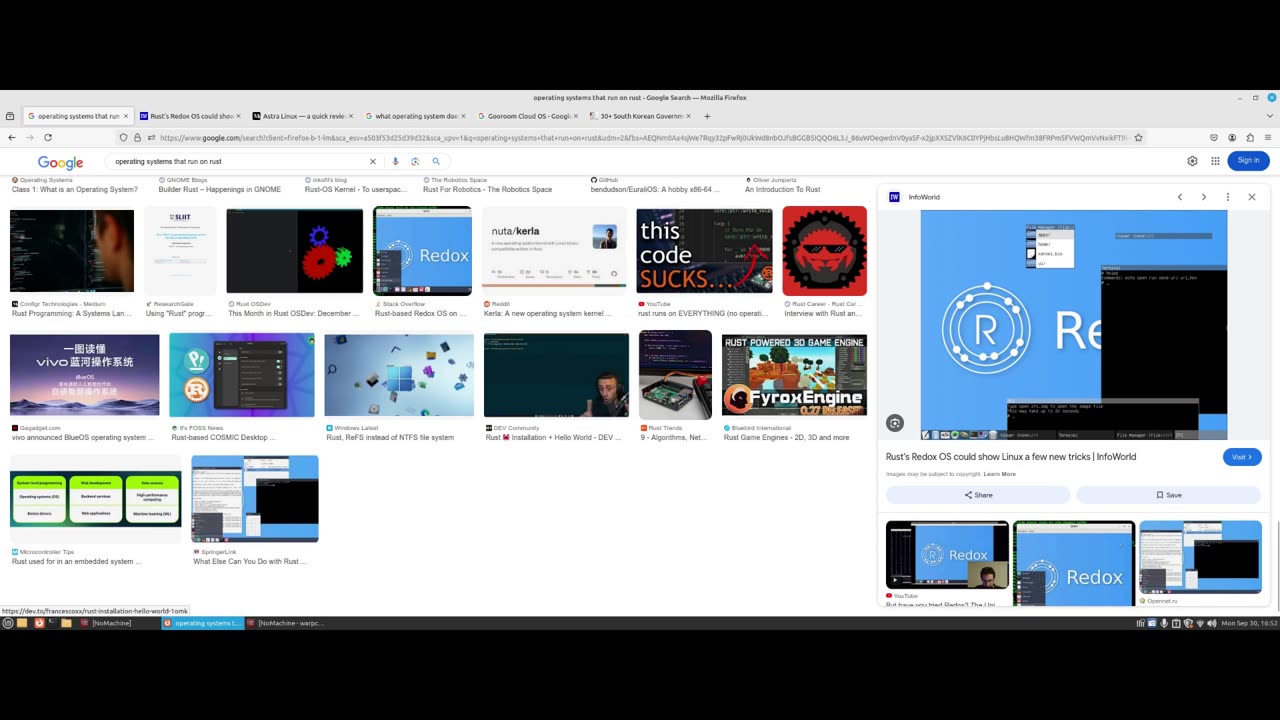Viewport: 1280px width, 720px height.
Task: Open the volume control in system tray
Action: (x=1211, y=623)
